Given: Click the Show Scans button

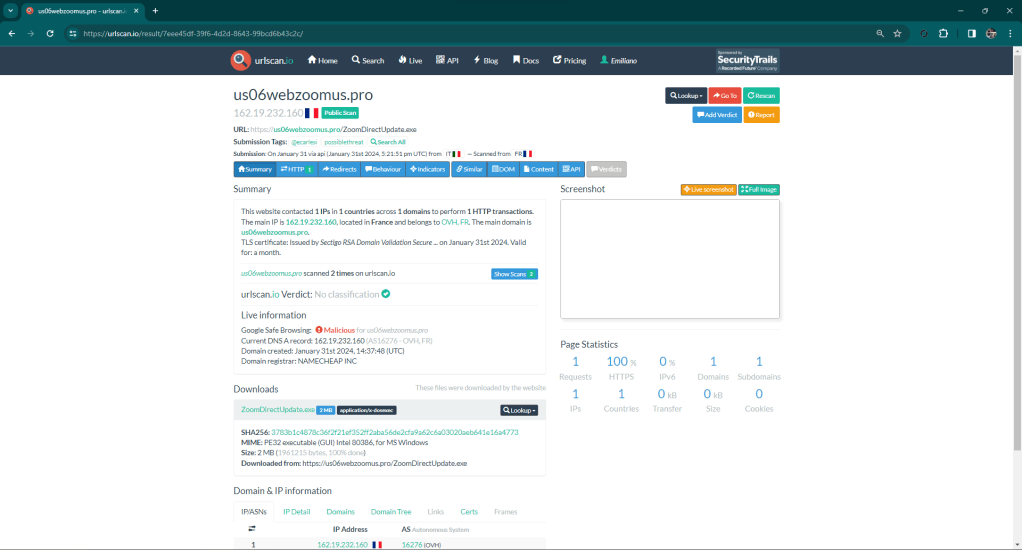Looking at the screenshot, I should [514, 274].
